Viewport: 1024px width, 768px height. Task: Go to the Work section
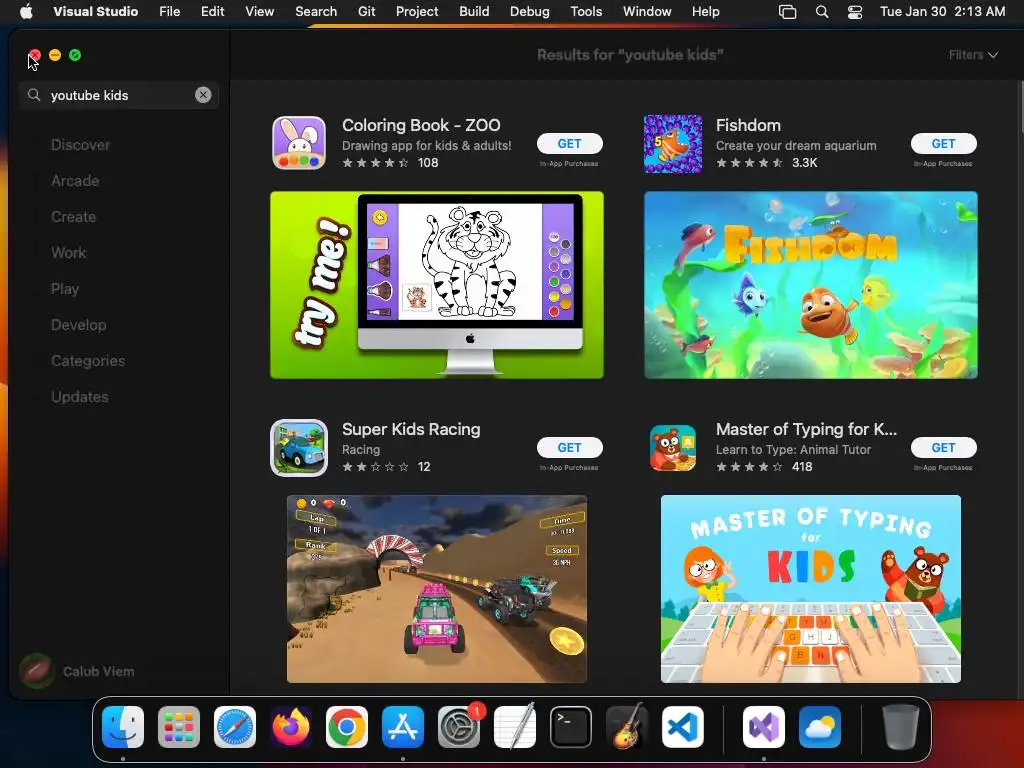tap(69, 253)
